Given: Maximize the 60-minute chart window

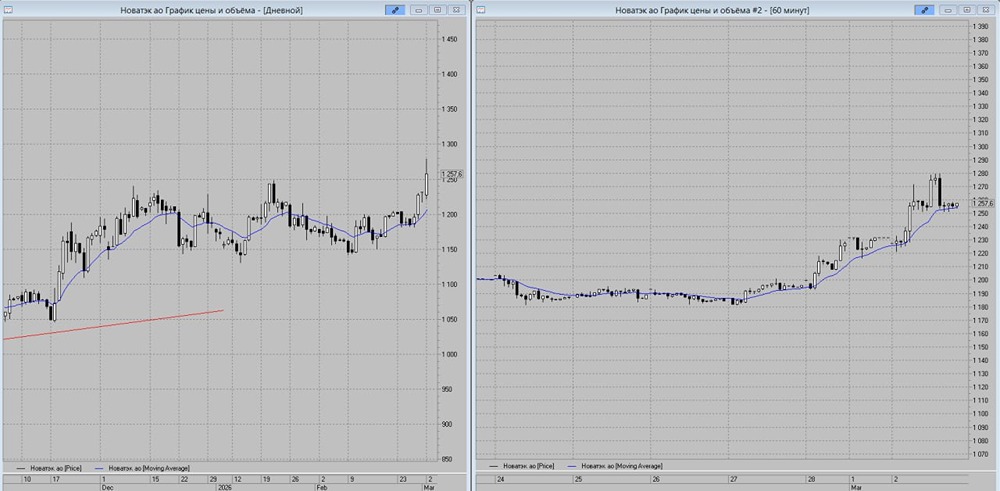Looking at the screenshot, I should [967, 10].
